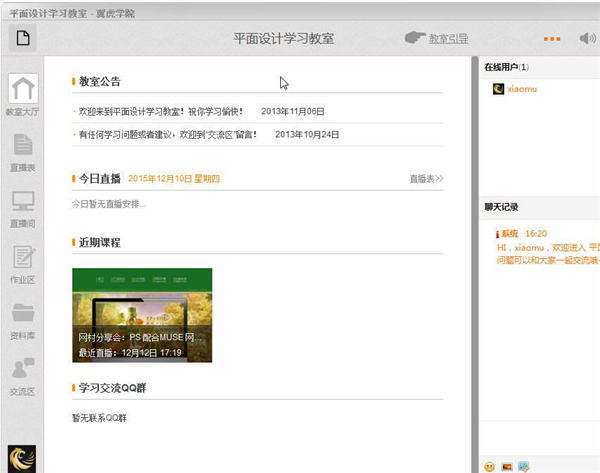Click the 聊天记录 header
The image size is (600, 473).
[501, 207]
